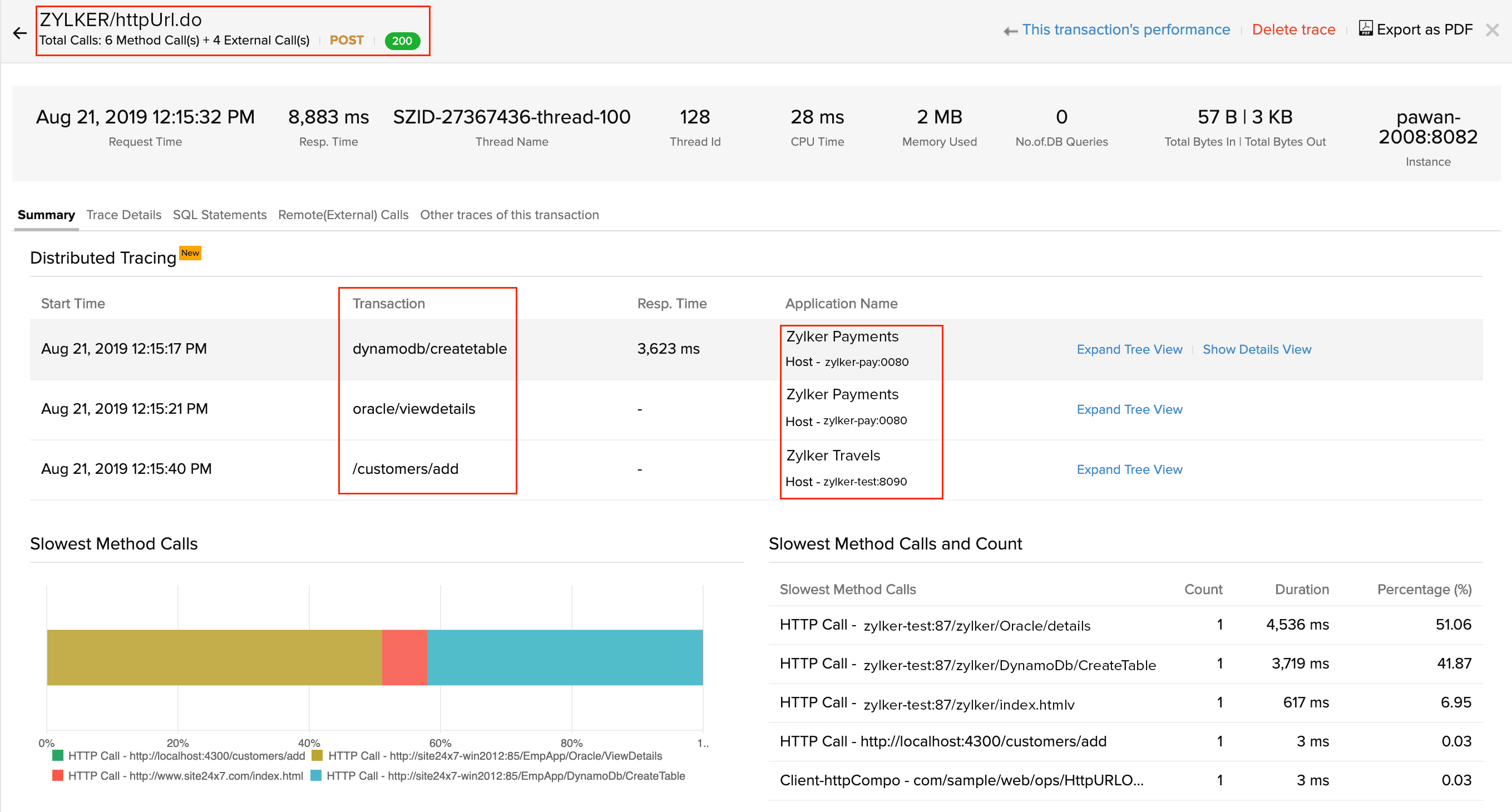Open the SQL Statements tab
1512x812 pixels.
point(220,215)
